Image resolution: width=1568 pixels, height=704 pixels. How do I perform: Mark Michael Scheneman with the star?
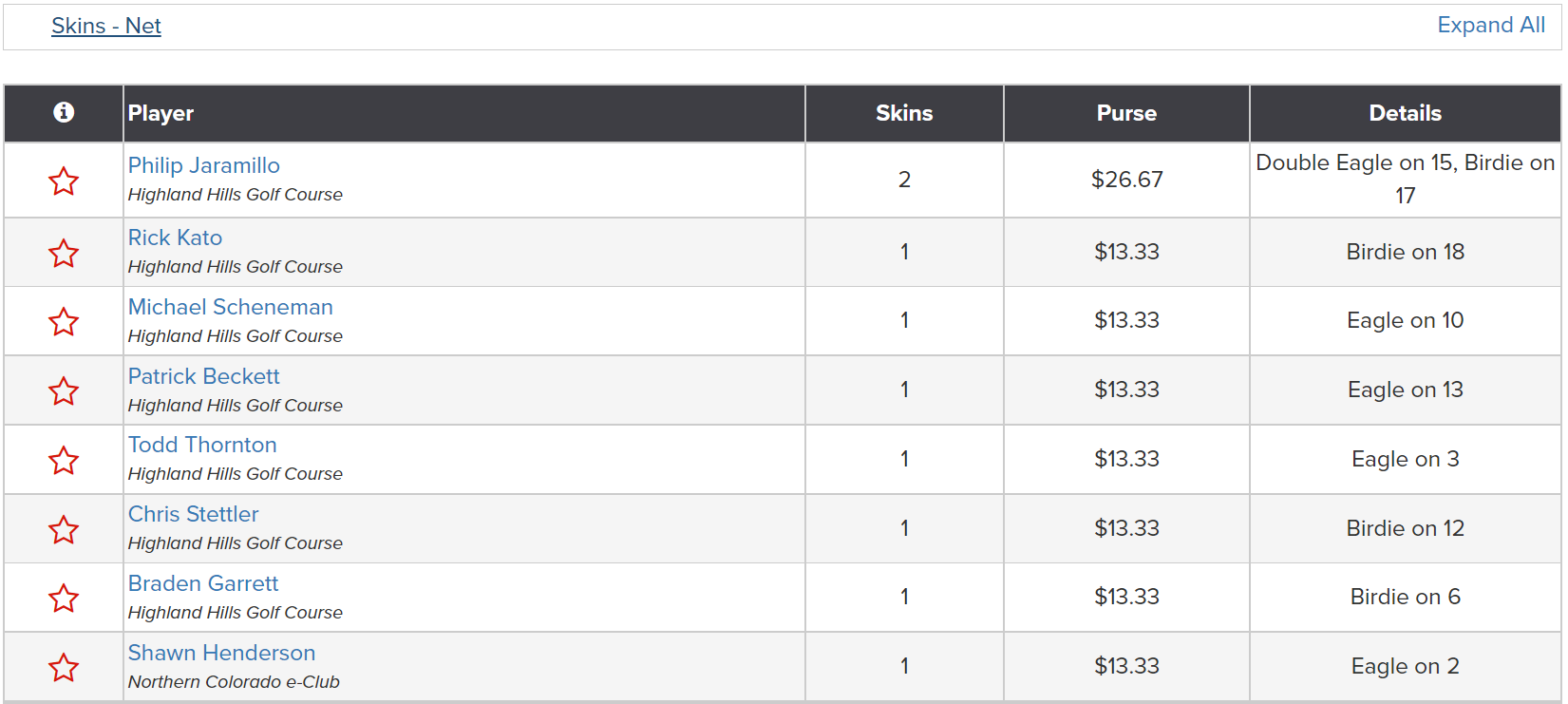[x=64, y=321]
